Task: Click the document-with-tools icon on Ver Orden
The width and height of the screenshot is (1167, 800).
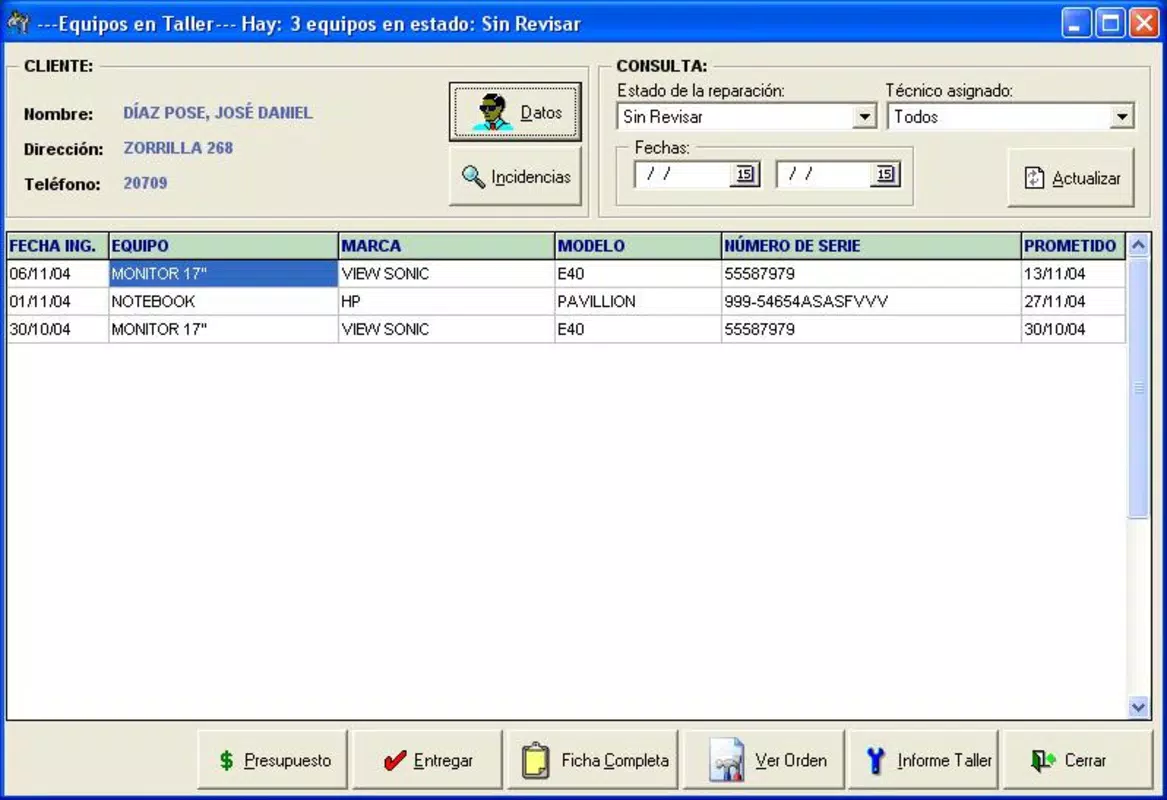Action: click(x=726, y=760)
